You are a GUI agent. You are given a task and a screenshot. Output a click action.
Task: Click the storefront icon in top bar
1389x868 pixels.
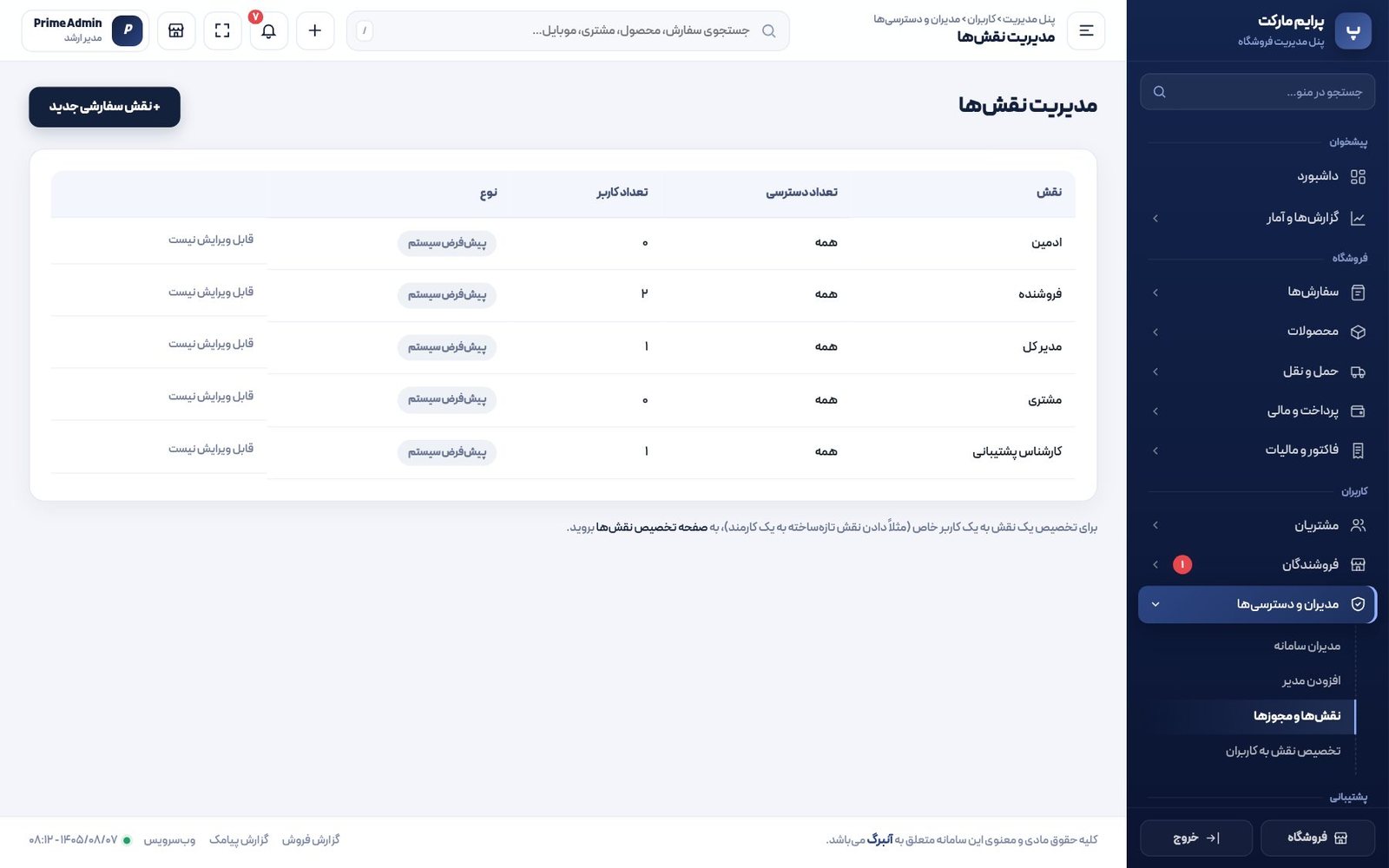[176, 30]
